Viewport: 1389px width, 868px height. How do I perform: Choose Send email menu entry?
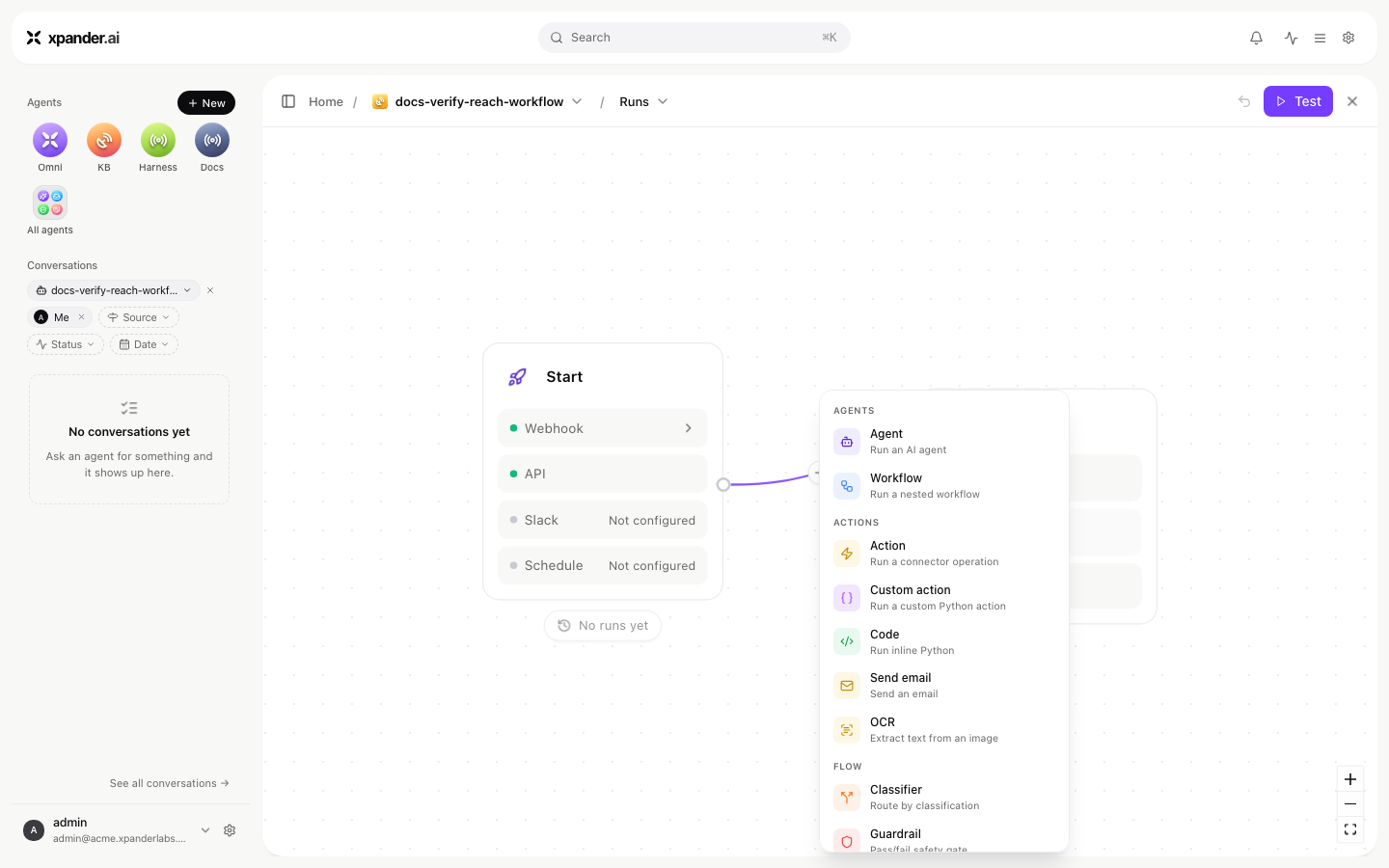coord(944,686)
